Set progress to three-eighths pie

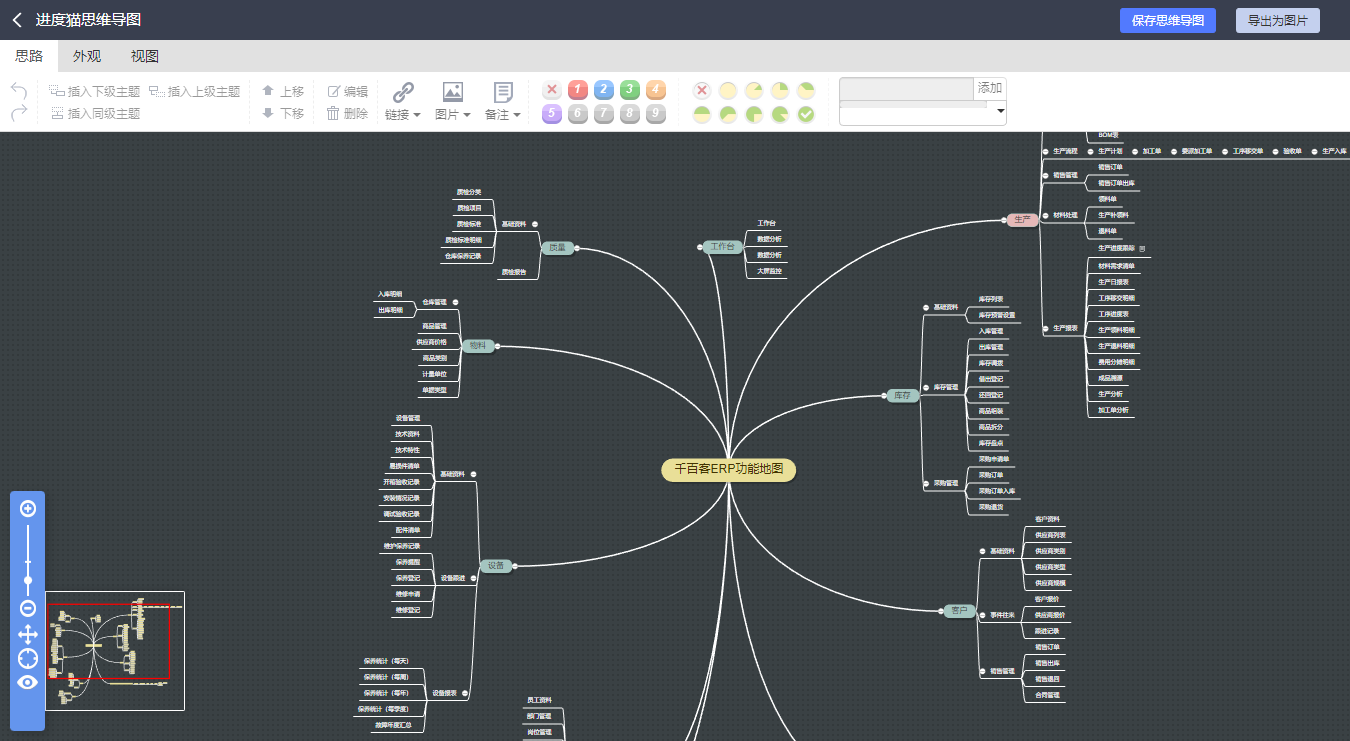coord(806,91)
